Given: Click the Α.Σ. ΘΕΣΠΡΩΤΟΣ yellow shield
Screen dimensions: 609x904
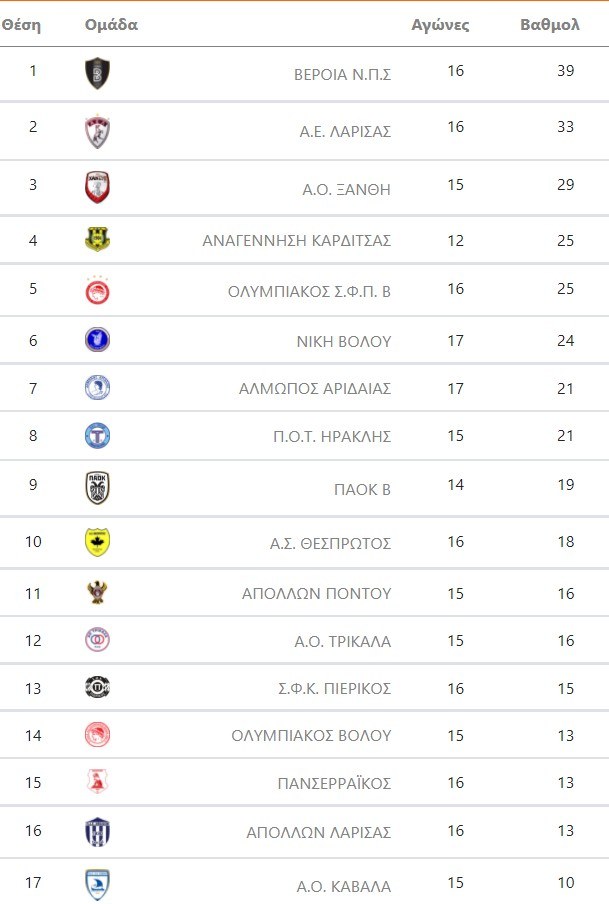Looking at the screenshot, I should point(97,543).
